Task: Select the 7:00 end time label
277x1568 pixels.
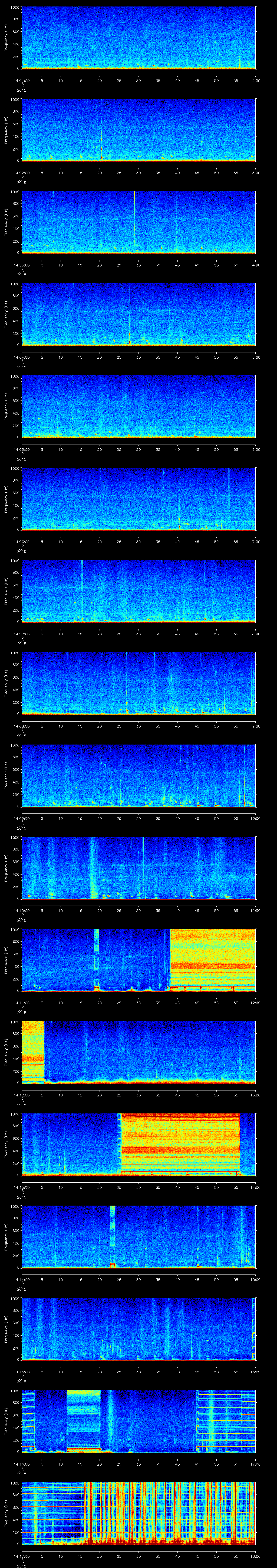Action: coord(256,542)
